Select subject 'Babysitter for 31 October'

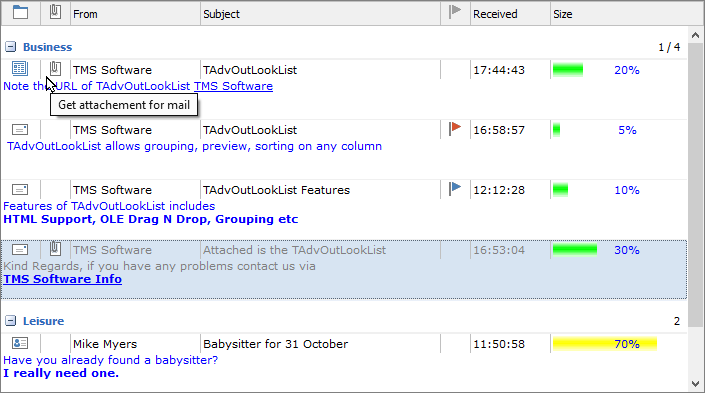click(x=276, y=344)
